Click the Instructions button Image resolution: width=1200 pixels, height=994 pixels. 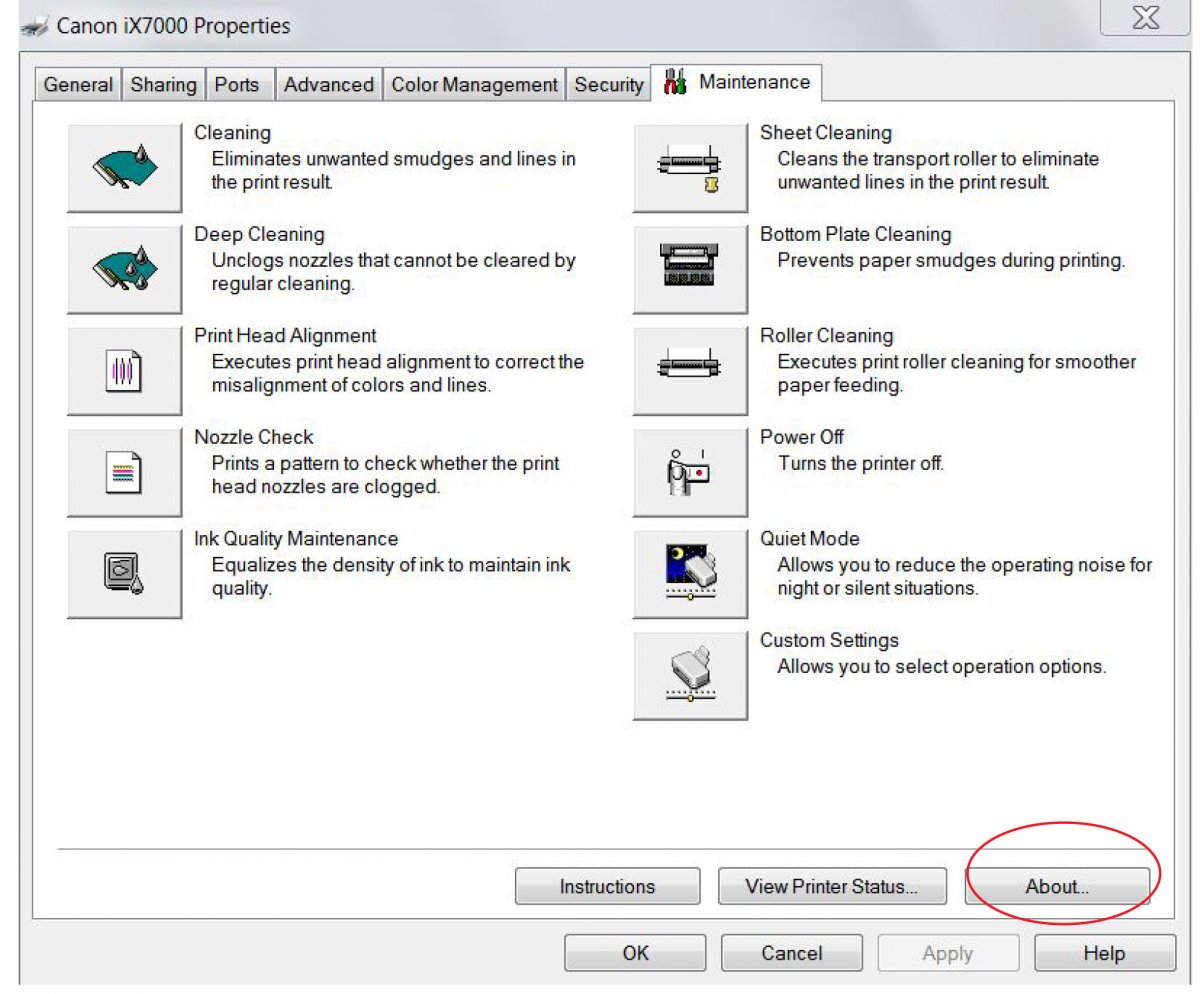click(x=607, y=886)
